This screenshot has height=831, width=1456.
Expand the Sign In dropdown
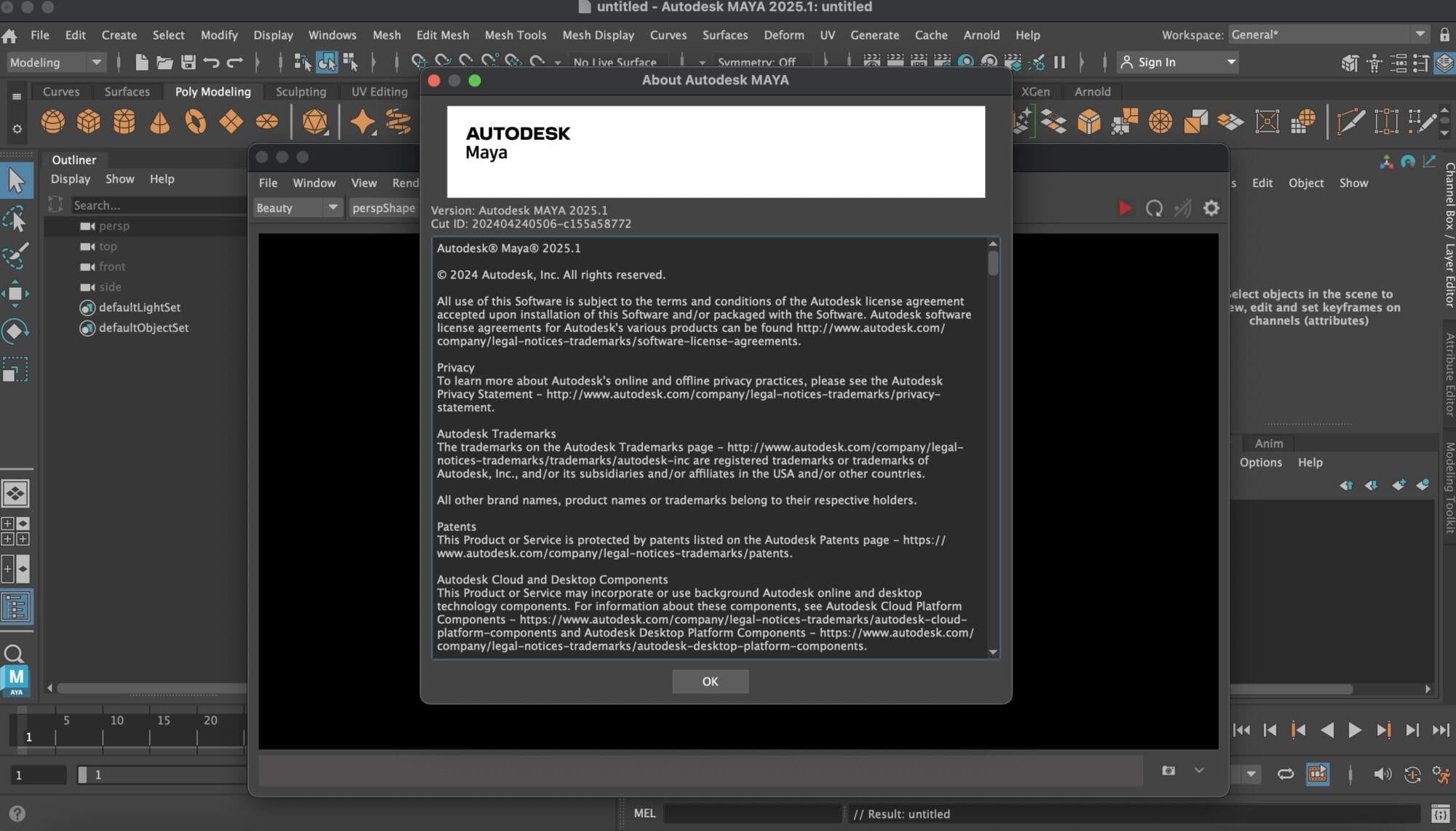point(1231,63)
